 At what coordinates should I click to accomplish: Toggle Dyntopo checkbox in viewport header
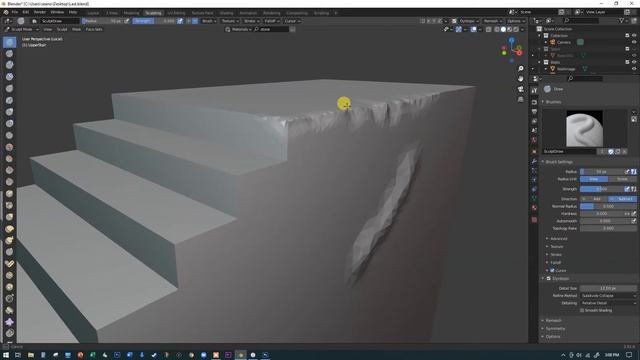(x=454, y=21)
